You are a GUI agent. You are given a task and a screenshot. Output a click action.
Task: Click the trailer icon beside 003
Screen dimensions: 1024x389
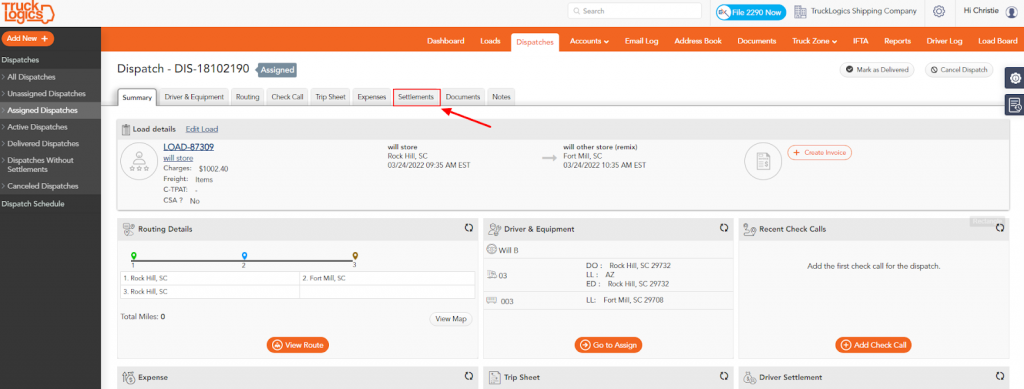pos(492,301)
